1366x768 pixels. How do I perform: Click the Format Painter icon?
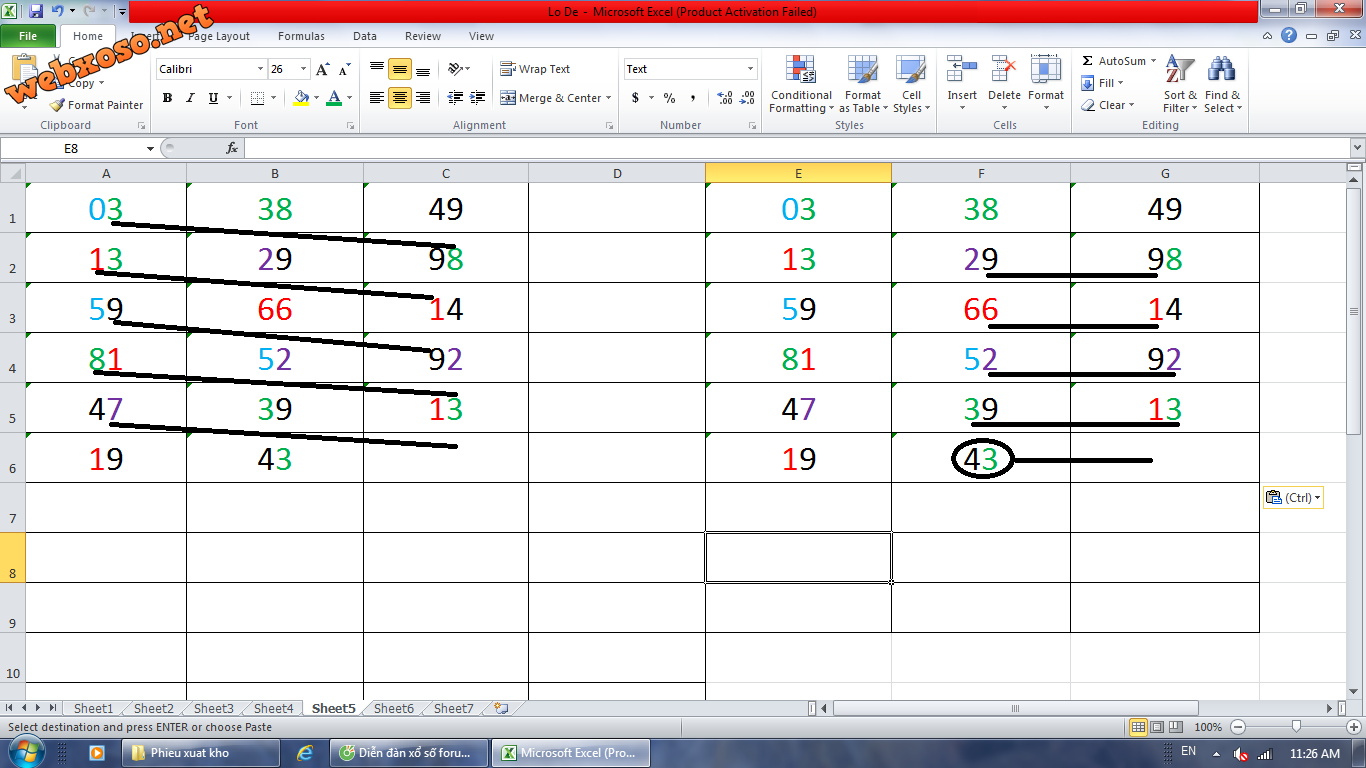(x=58, y=105)
